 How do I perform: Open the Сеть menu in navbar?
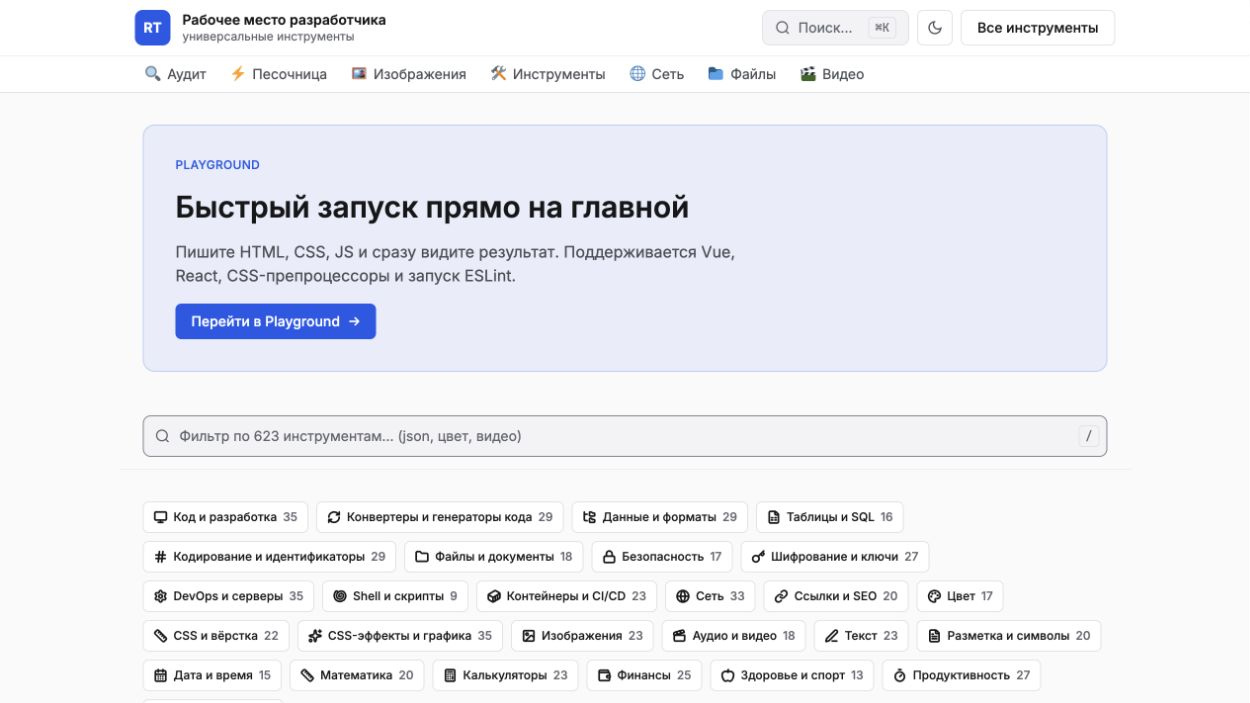(656, 74)
